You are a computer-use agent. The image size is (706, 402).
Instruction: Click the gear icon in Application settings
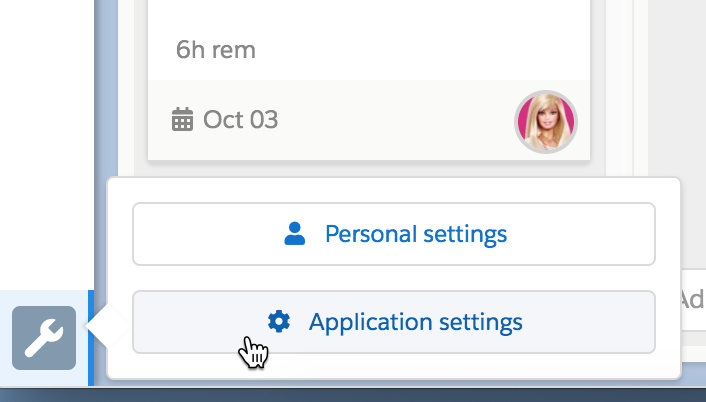point(279,322)
